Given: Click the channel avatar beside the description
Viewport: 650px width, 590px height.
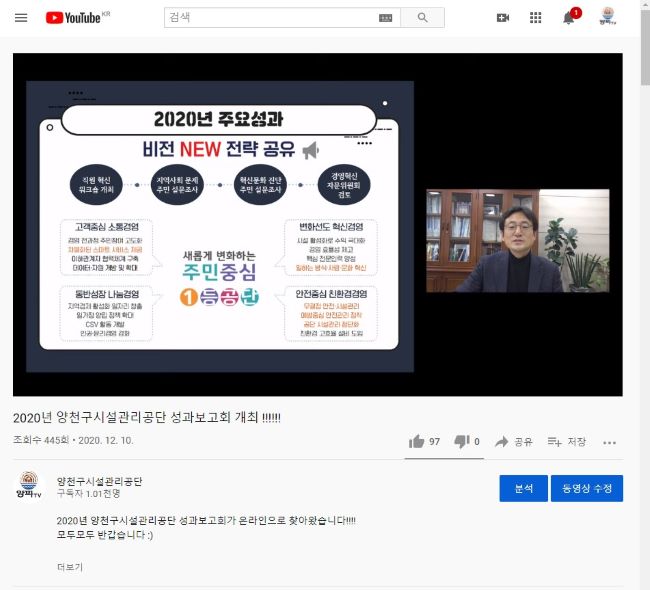Looking at the screenshot, I should point(30,487).
